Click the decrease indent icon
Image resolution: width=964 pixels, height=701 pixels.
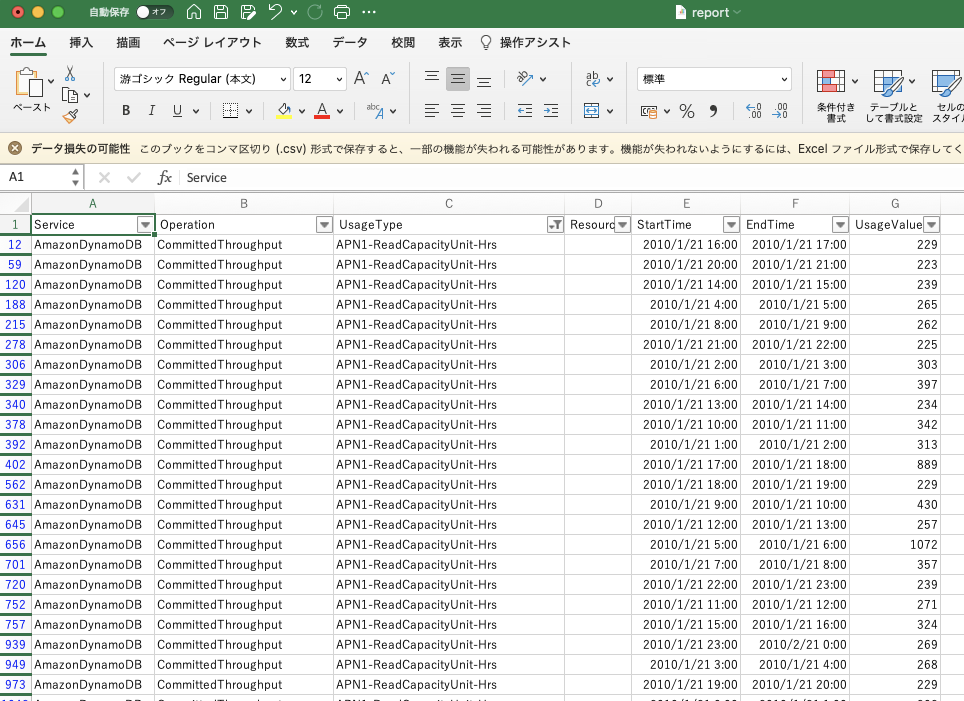tap(524, 111)
